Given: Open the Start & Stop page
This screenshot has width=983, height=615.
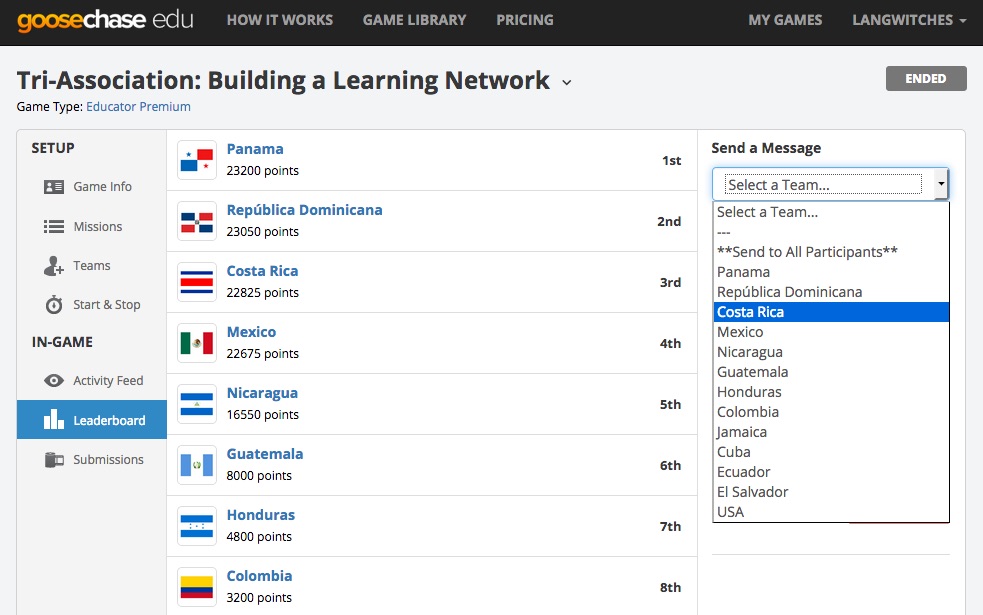Looking at the screenshot, I should coord(92,305).
